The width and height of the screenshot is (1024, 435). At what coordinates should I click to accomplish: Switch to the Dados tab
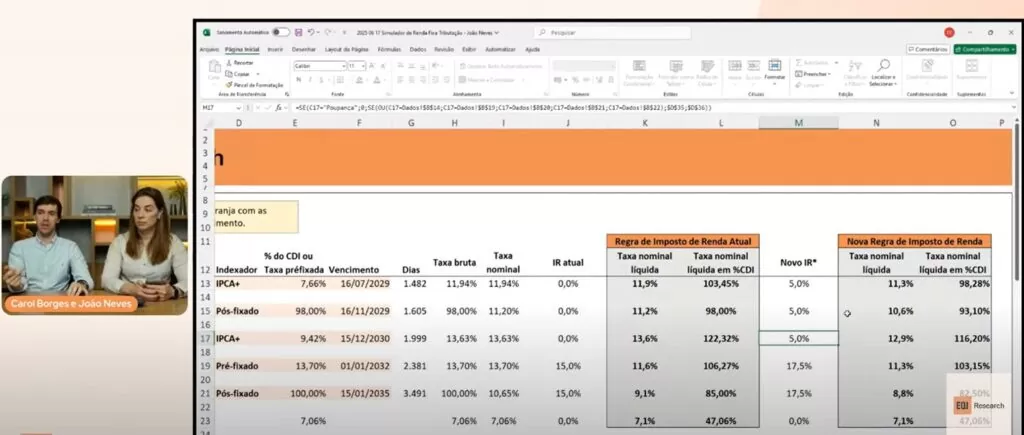point(418,50)
